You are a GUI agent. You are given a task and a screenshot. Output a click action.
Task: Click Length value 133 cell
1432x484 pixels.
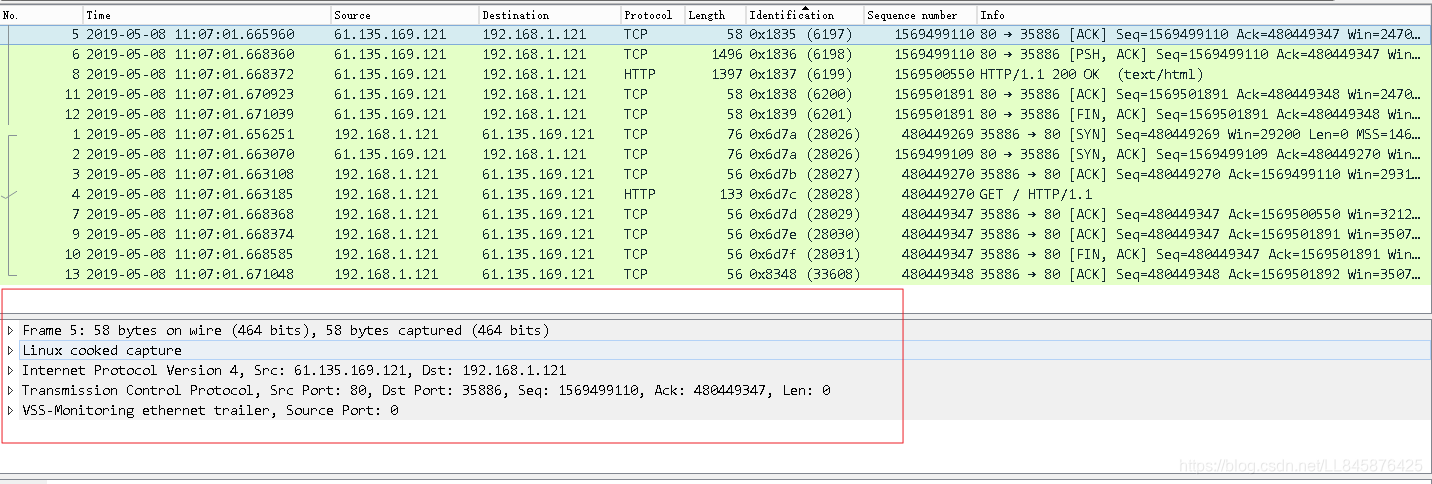coord(731,194)
